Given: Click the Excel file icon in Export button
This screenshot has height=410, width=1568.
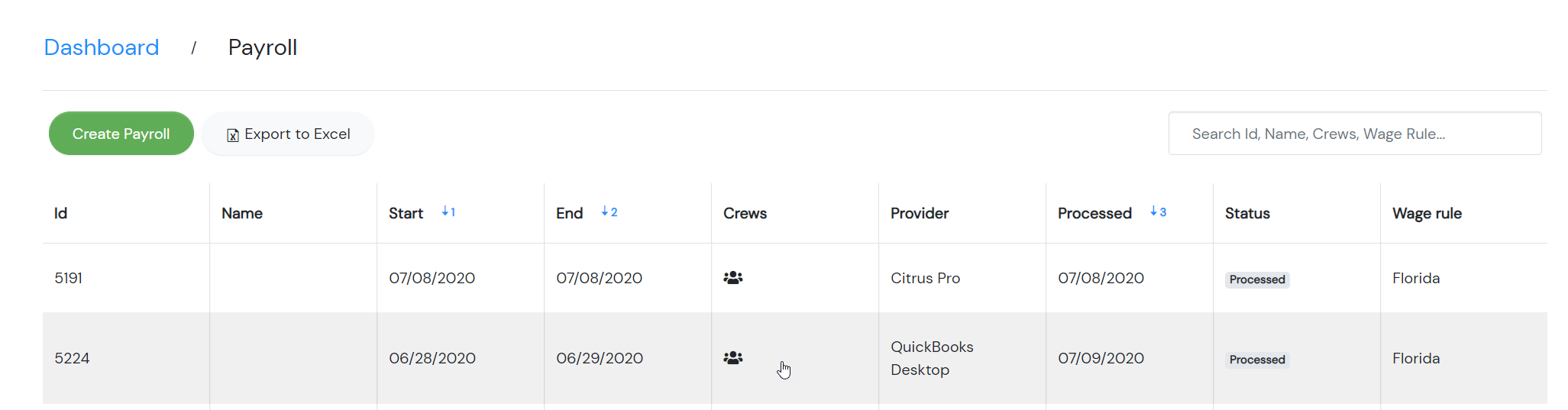Looking at the screenshot, I should click(233, 135).
